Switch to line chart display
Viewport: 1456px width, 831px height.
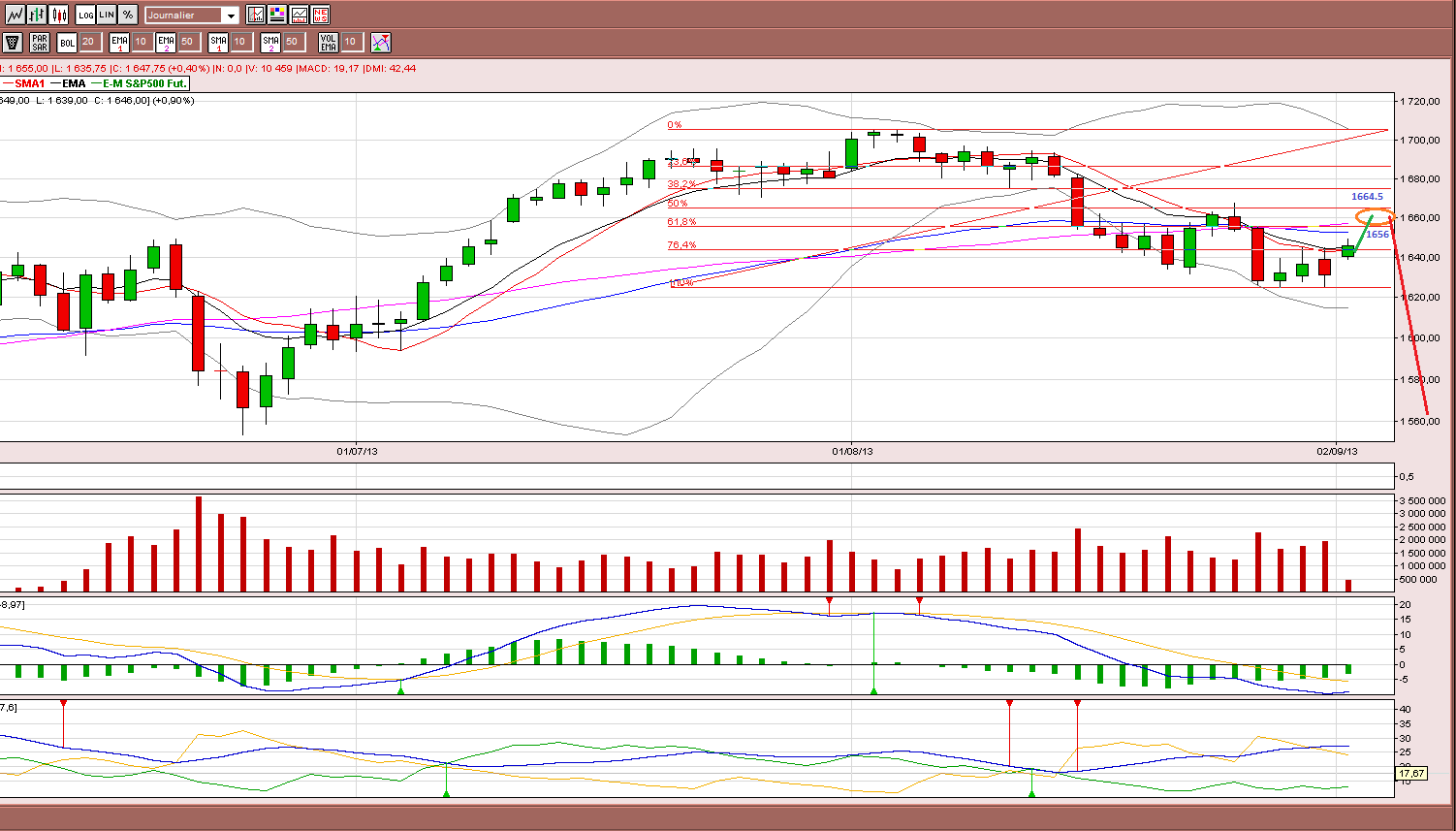[15, 15]
